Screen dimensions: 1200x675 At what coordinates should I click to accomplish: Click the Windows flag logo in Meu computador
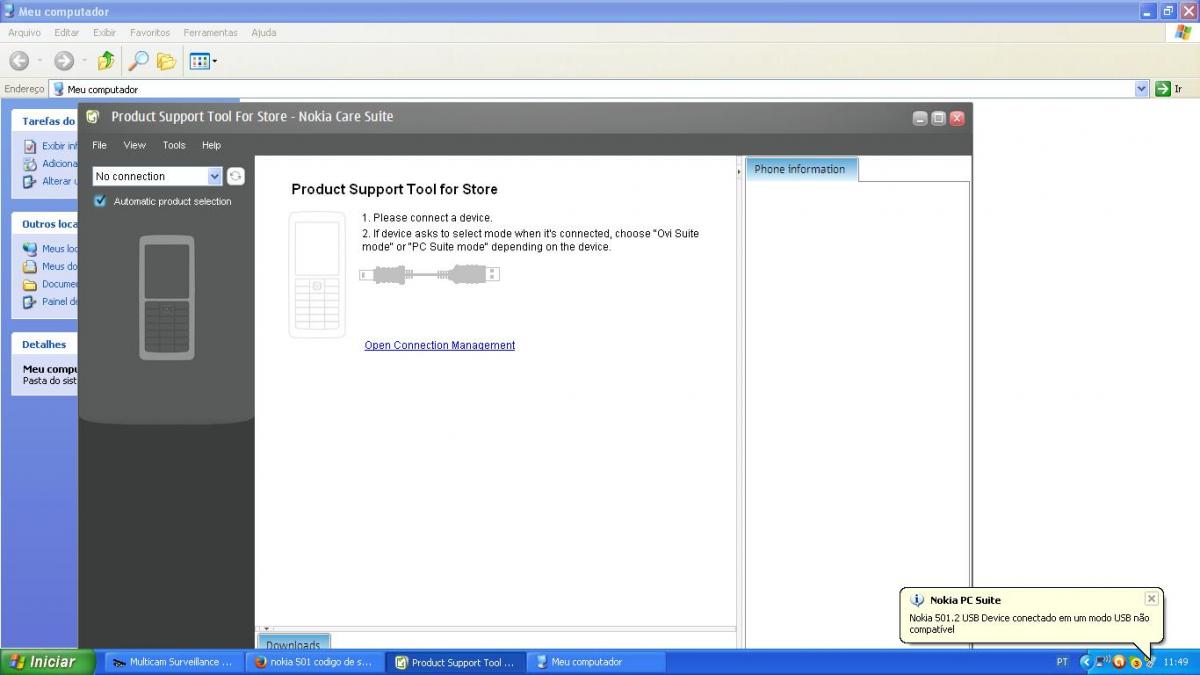tap(1183, 32)
